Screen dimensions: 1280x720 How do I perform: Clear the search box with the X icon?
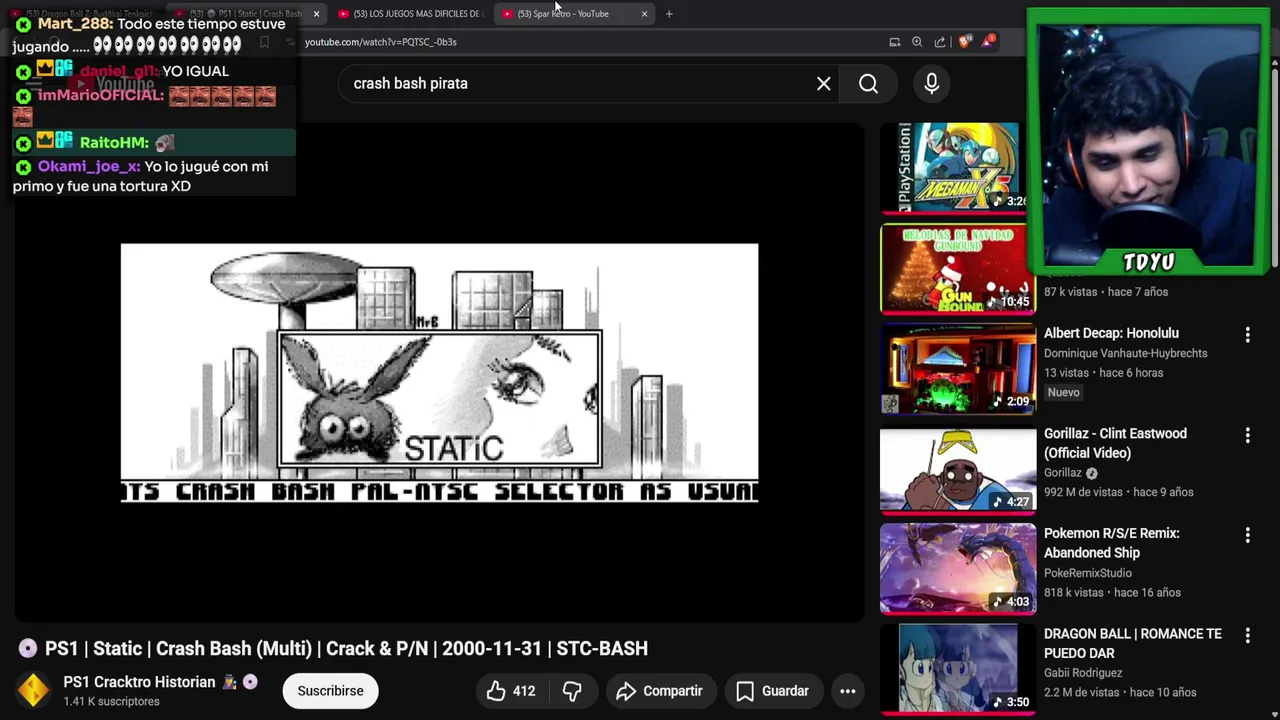pos(823,84)
